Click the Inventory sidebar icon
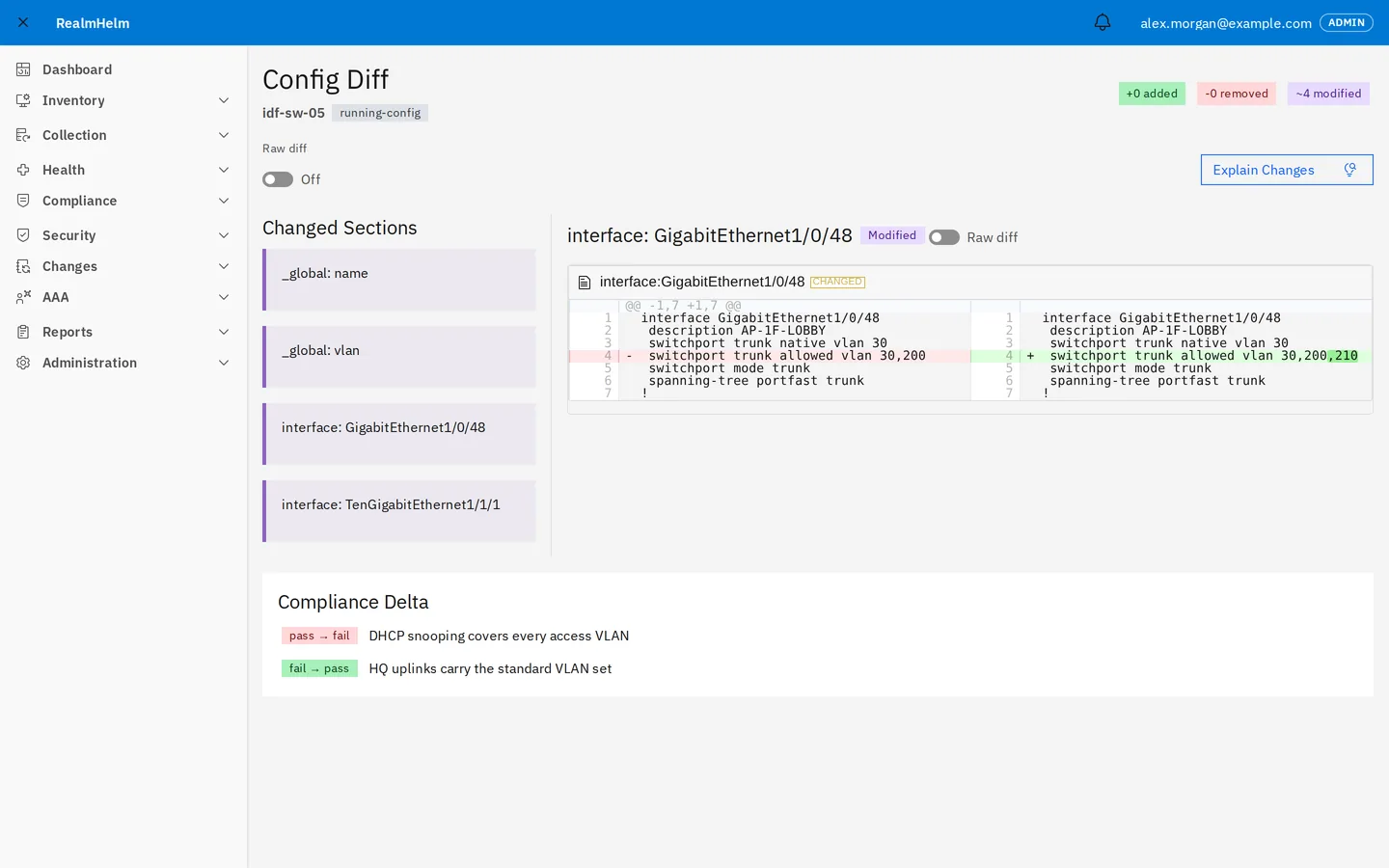 click(x=23, y=100)
